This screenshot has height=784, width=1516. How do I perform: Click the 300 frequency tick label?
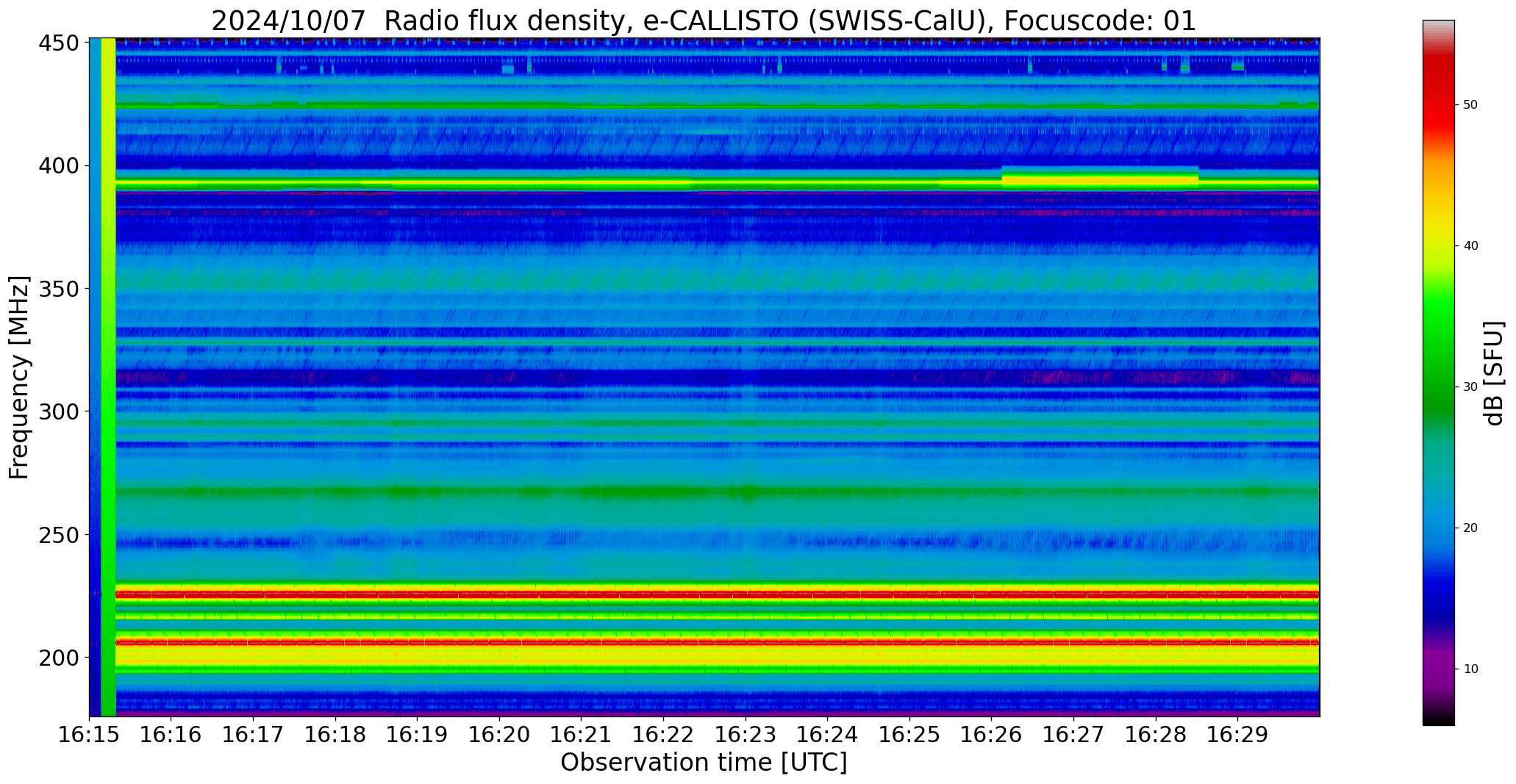58,411
